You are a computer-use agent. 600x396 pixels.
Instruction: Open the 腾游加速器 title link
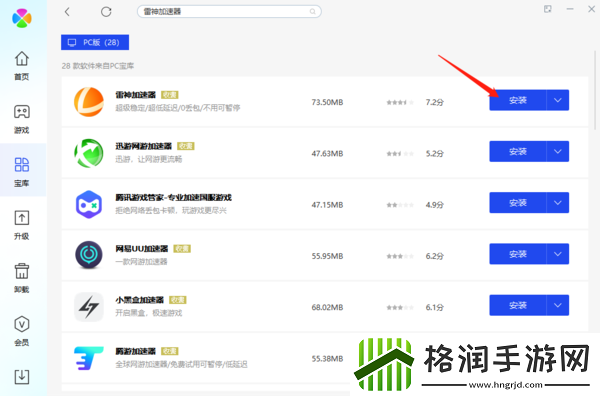point(135,351)
